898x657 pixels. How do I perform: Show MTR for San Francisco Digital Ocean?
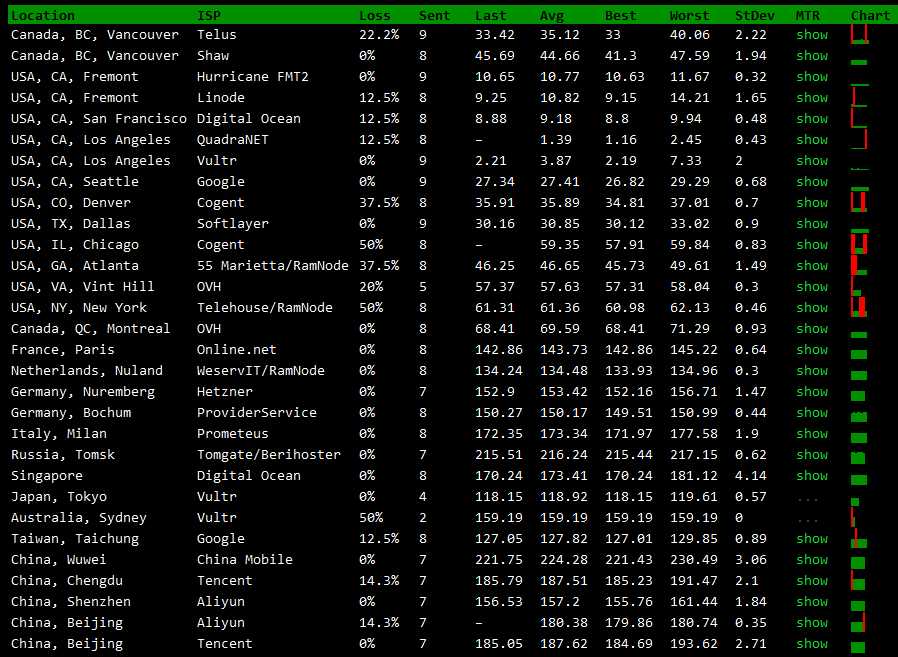click(x=812, y=119)
